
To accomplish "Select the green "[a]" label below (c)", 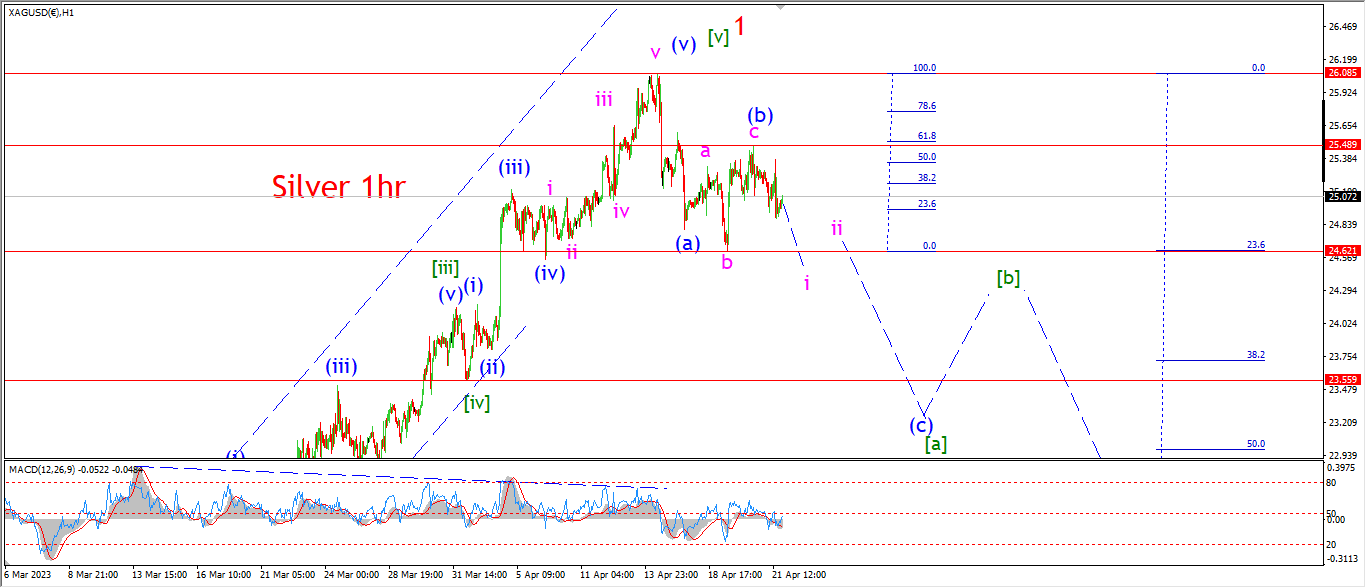I will click(x=935, y=442).
